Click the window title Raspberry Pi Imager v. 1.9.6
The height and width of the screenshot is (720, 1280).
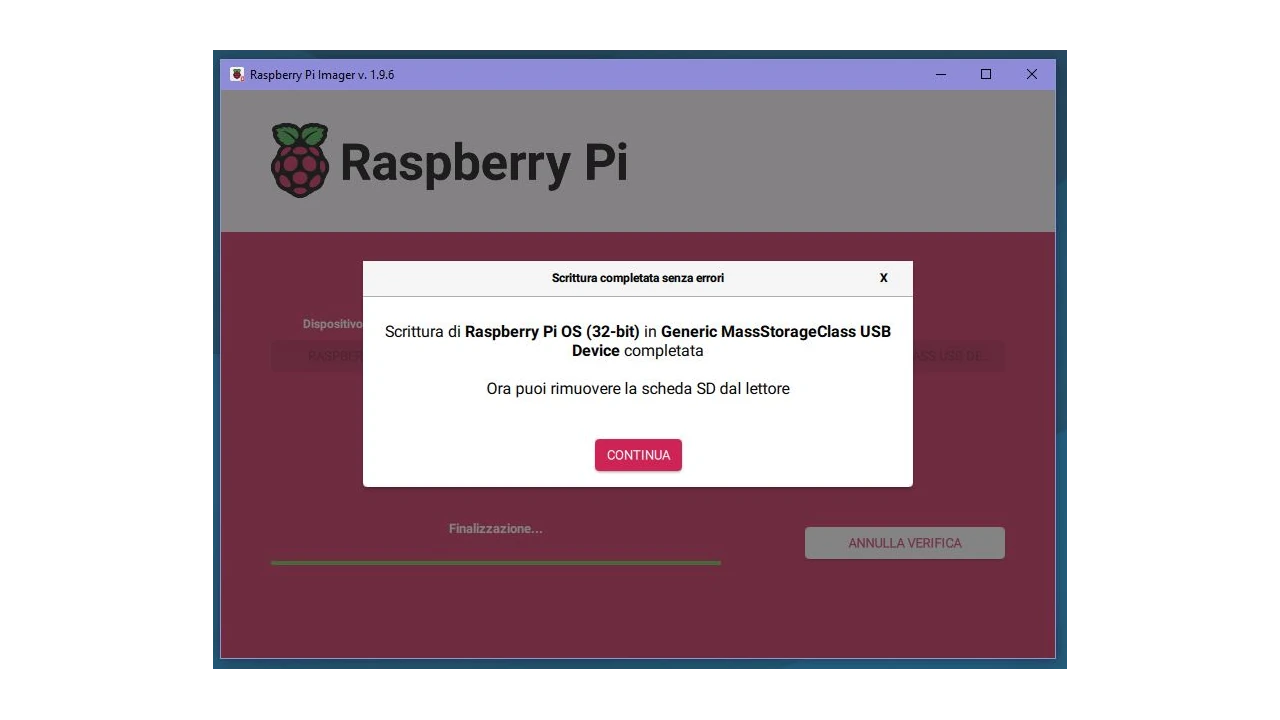(322, 75)
